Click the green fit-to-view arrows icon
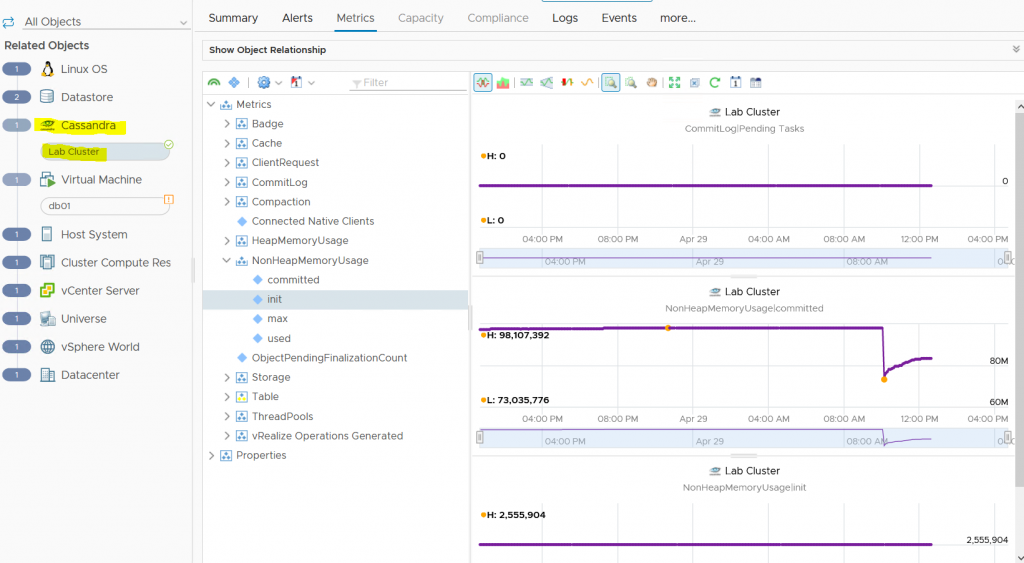 click(x=674, y=83)
